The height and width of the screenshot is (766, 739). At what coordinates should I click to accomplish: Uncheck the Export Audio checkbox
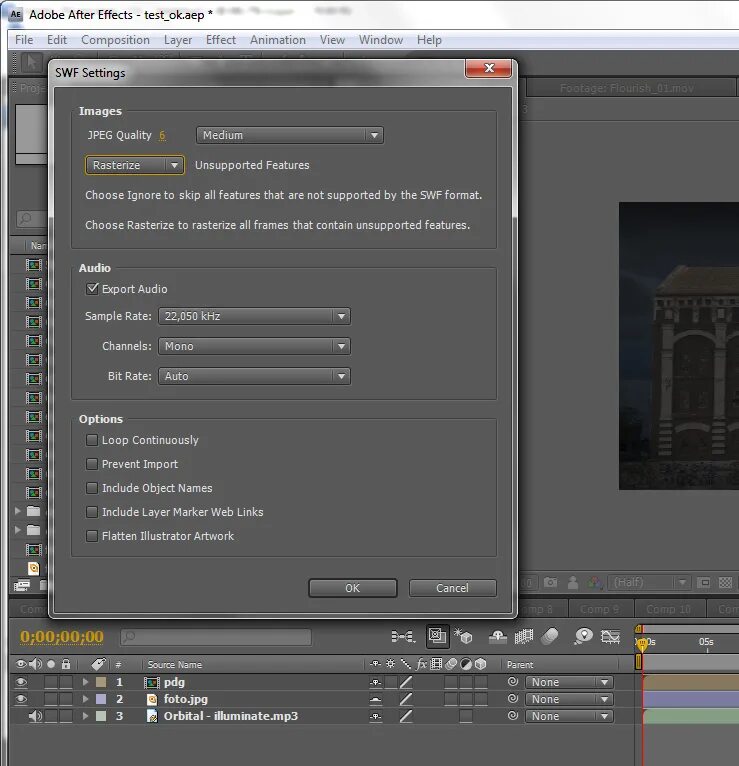pos(93,289)
